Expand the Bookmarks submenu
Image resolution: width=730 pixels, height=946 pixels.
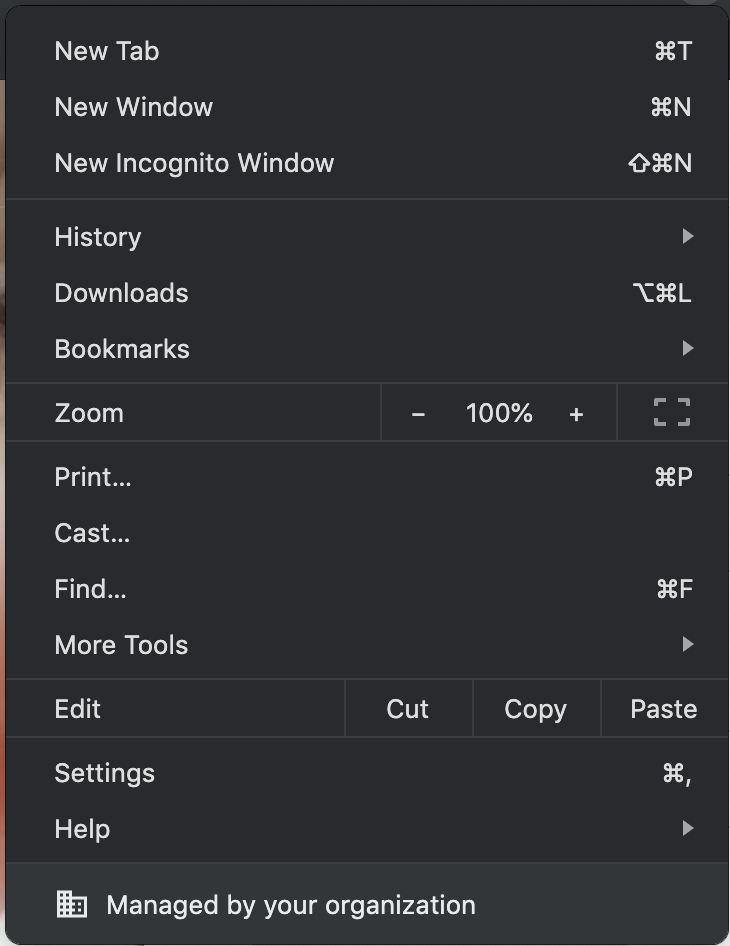(122, 348)
